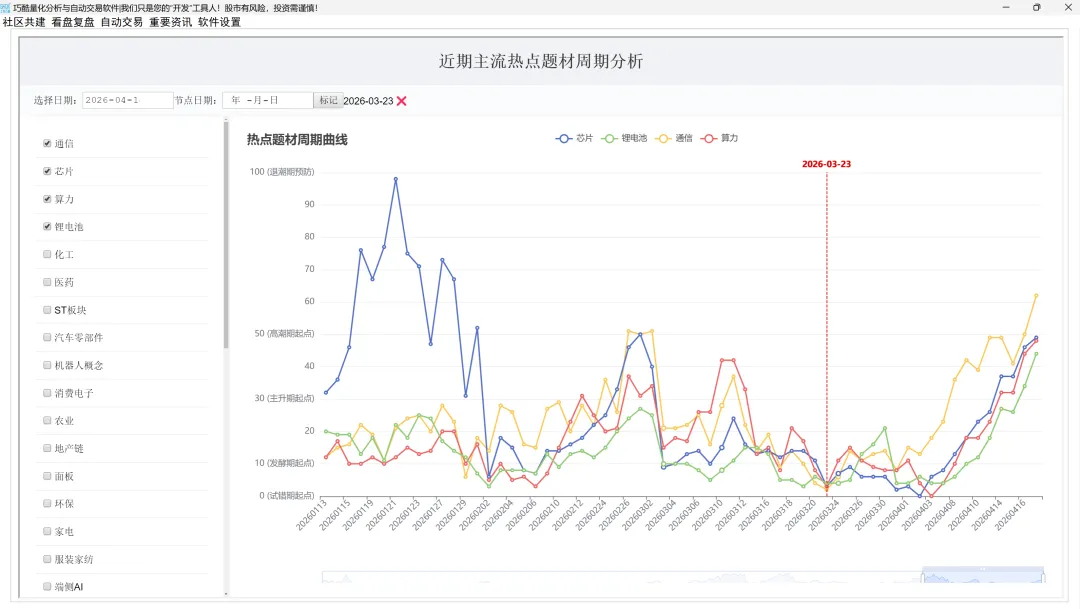
Task: Click the scroll-down arrow of sector list
Action: point(226,594)
